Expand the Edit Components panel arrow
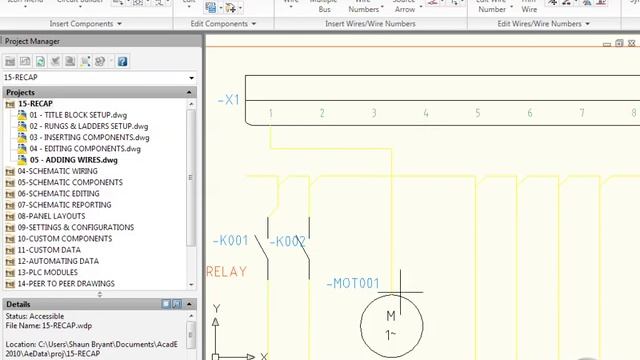The image size is (640, 360). point(253,24)
